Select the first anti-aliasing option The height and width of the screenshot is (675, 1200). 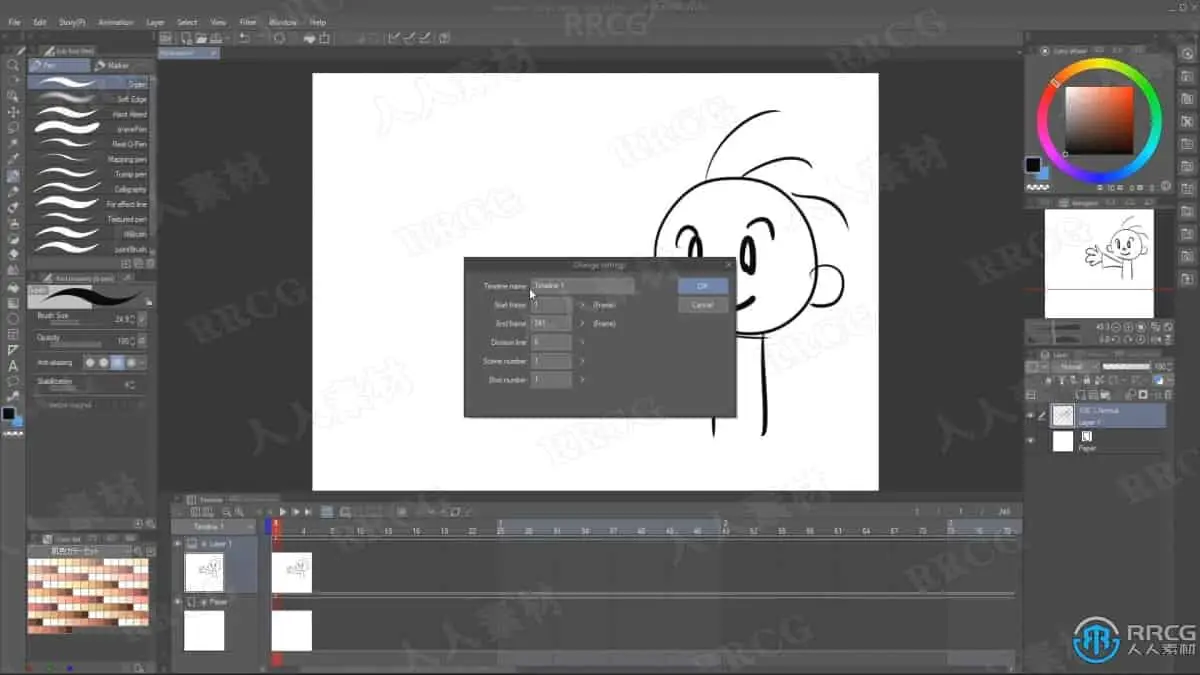(x=90, y=362)
